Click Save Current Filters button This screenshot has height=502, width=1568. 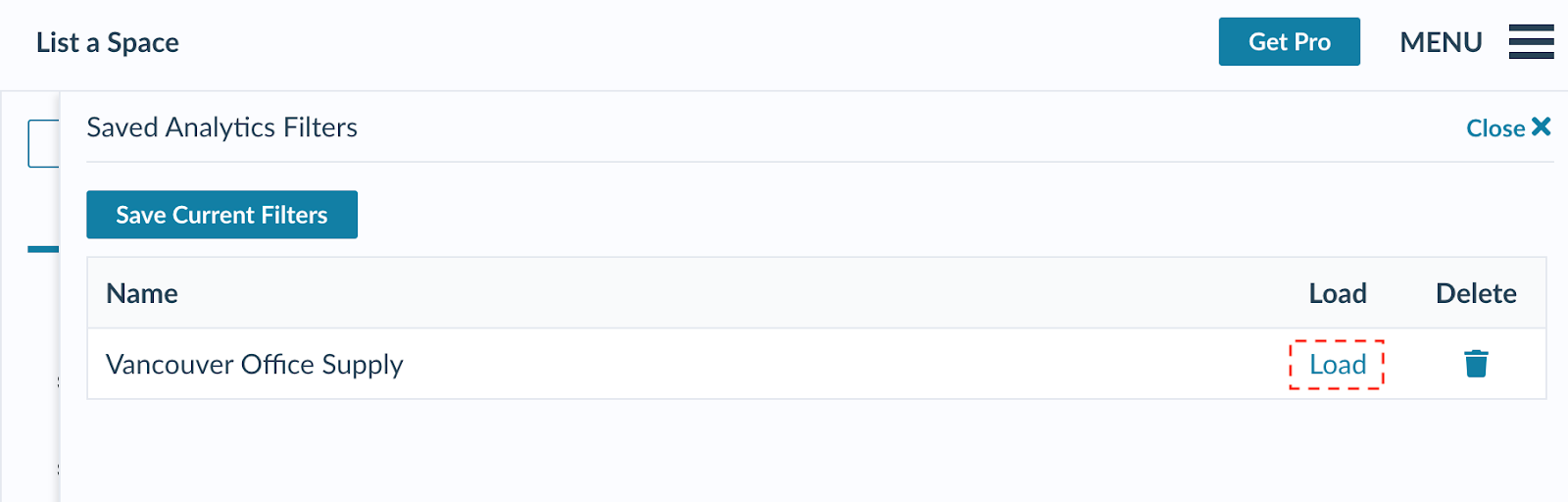(x=221, y=215)
